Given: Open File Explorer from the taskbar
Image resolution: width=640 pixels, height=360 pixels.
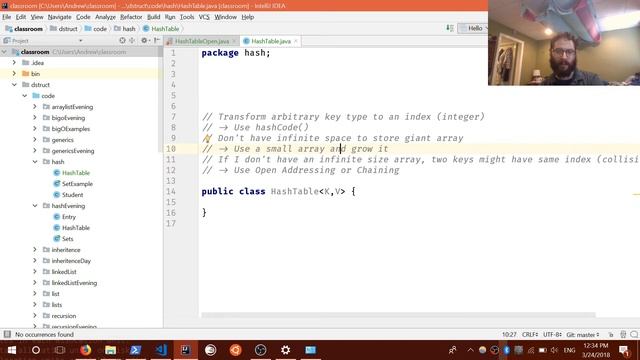Looking at the screenshot, I should 111,350.
